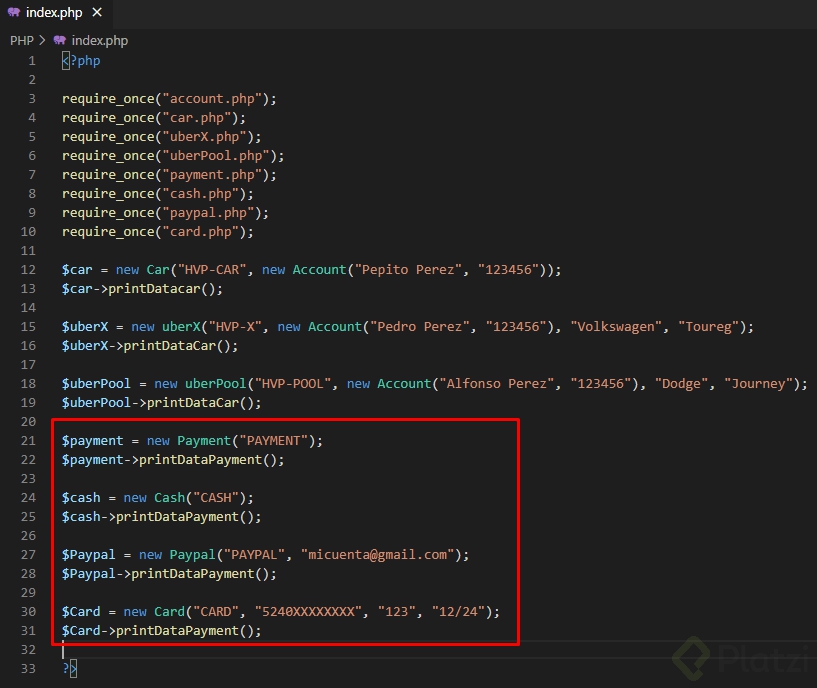Open the PHP folder breadcrumb
The width and height of the screenshot is (817, 688).
[x=22, y=41]
